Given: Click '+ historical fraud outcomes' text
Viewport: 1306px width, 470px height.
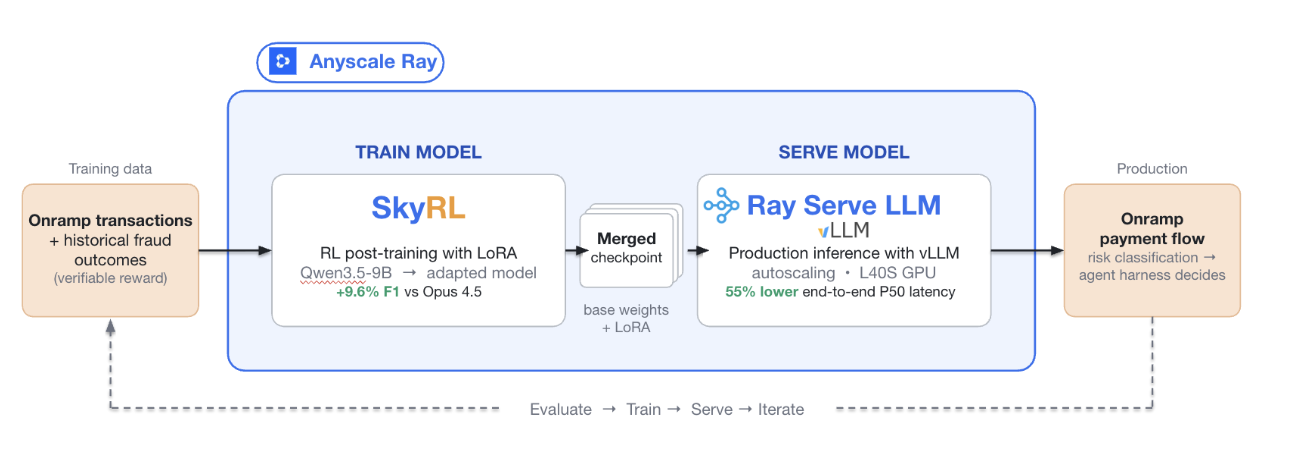Looking at the screenshot, I should 110,249.
